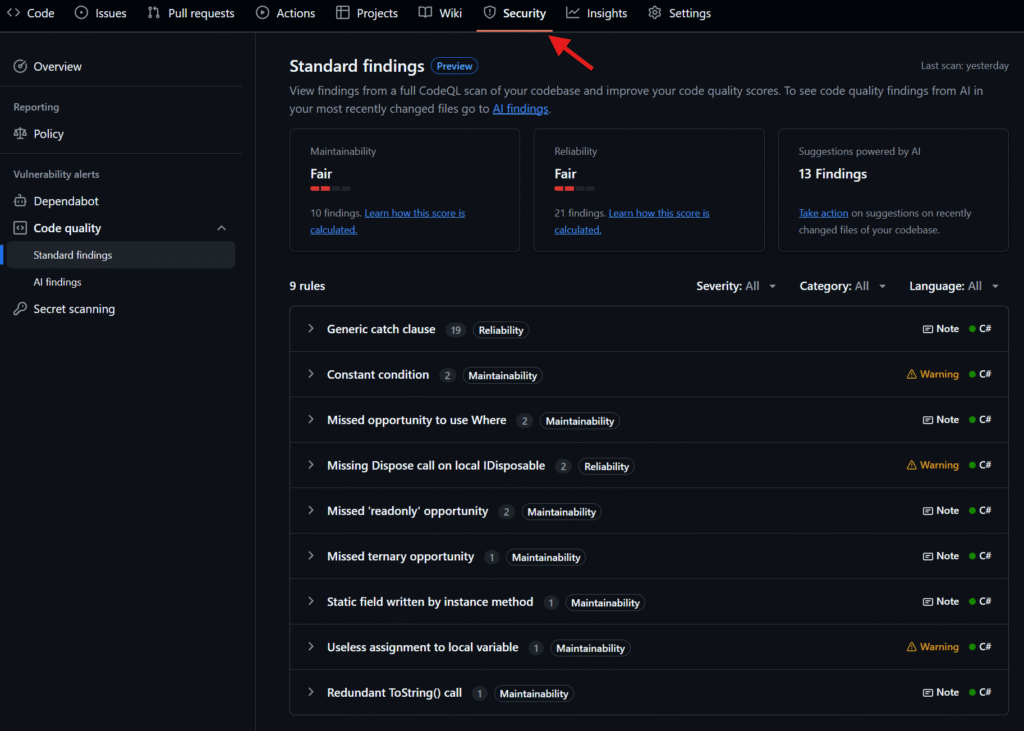Collapse the Code quality sidebar section chevron
Screen dimensions: 1024x731
(222, 228)
